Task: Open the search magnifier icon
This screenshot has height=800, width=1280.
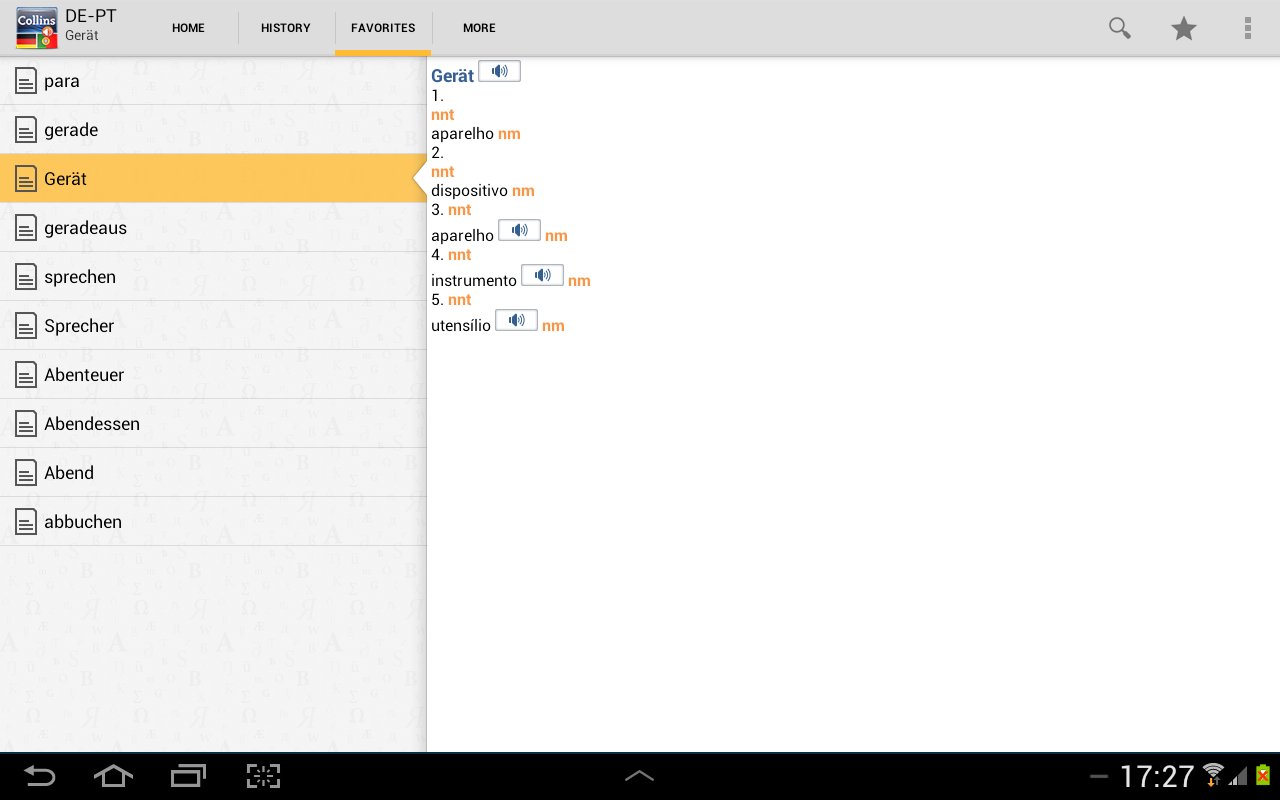Action: 1120,28
